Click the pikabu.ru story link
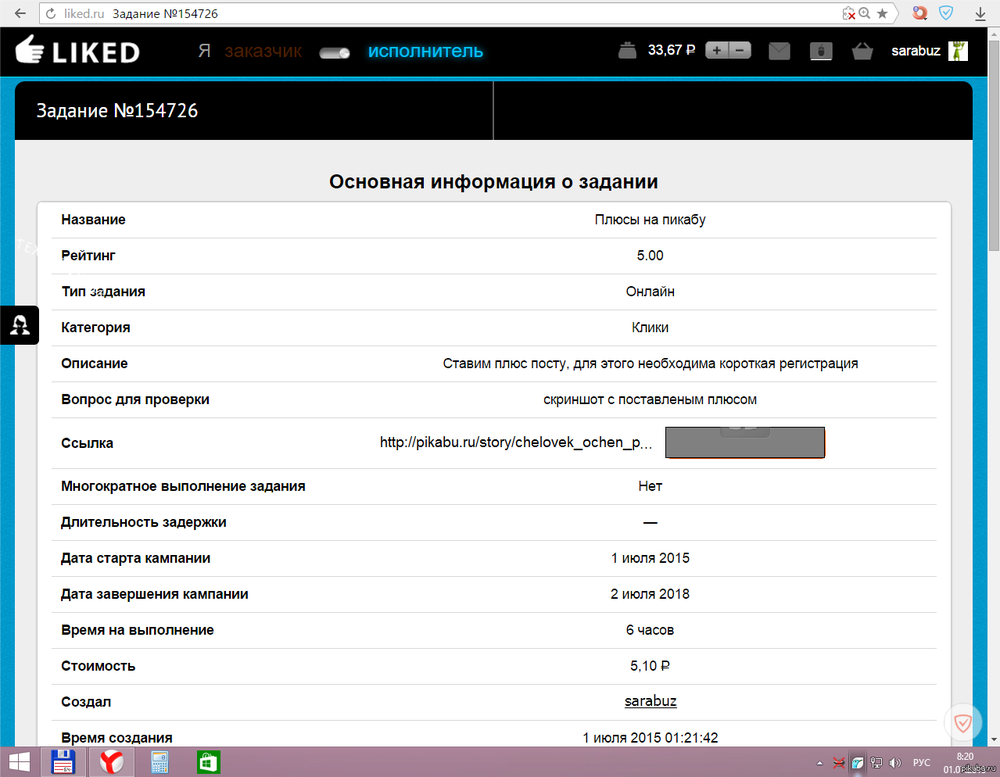 (516, 443)
